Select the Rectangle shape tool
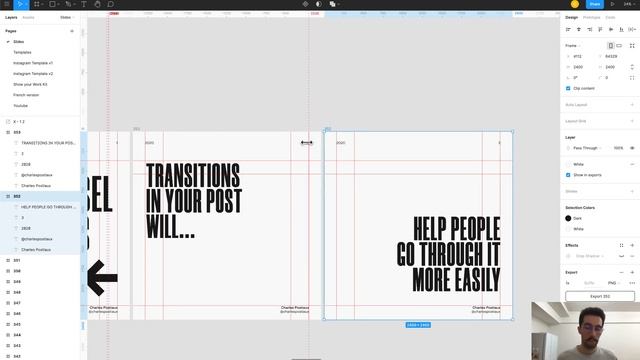This screenshot has width=640, height=360. coord(52,4)
